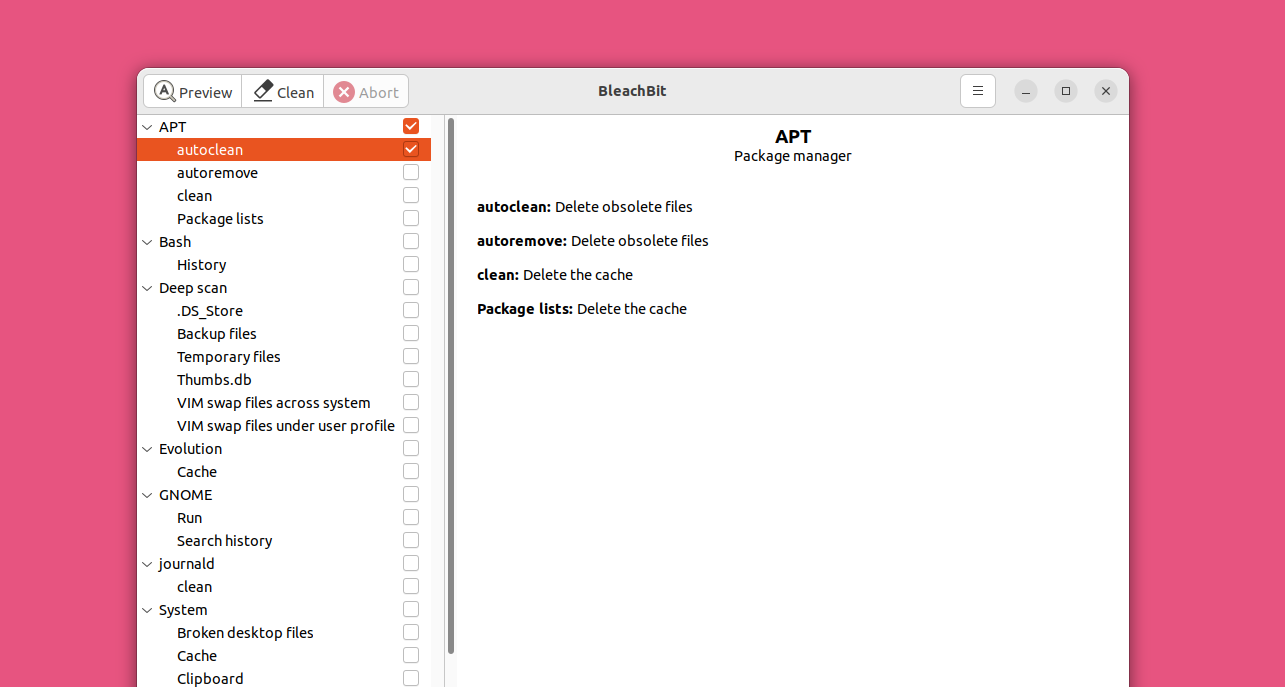The width and height of the screenshot is (1285, 687).
Task: Select Broken desktop files entry
Action: pyautogui.click(x=245, y=633)
